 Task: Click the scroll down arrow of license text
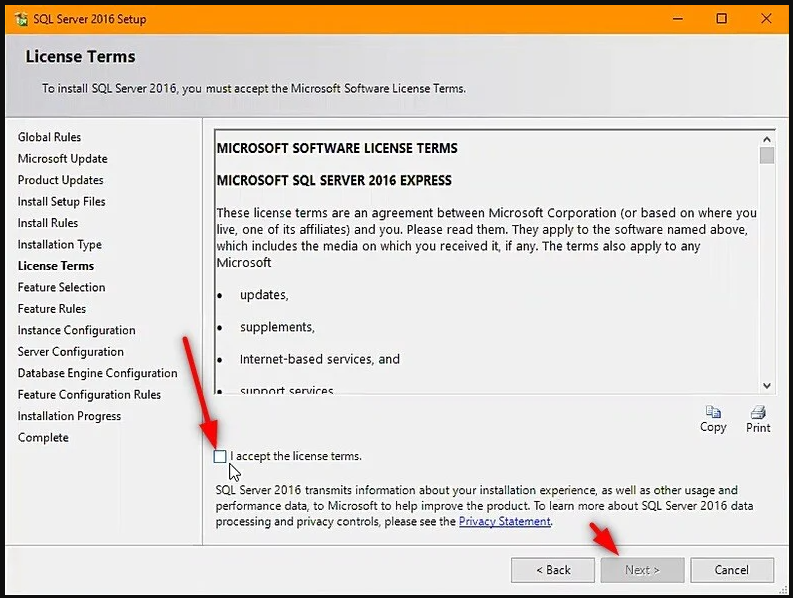coord(767,386)
